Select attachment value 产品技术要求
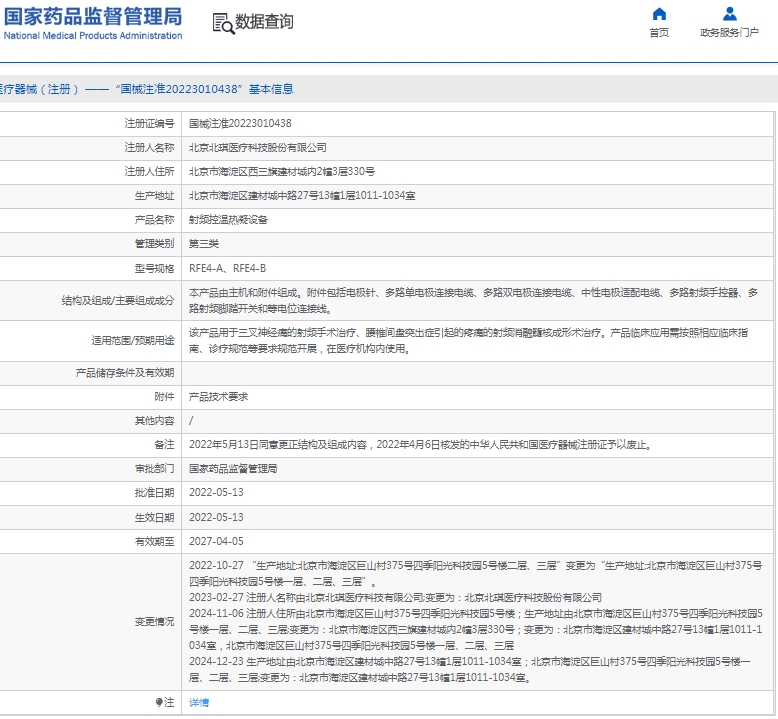The image size is (778, 719). 218,397
